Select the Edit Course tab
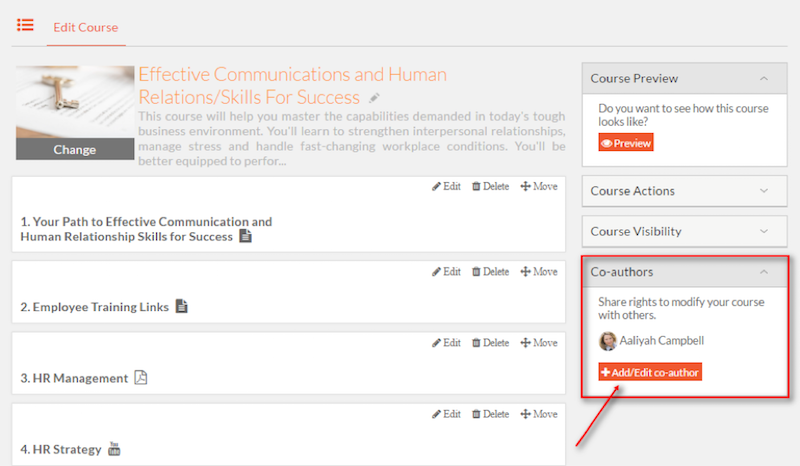Image resolution: width=800 pixels, height=466 pixels. point(86,28)
